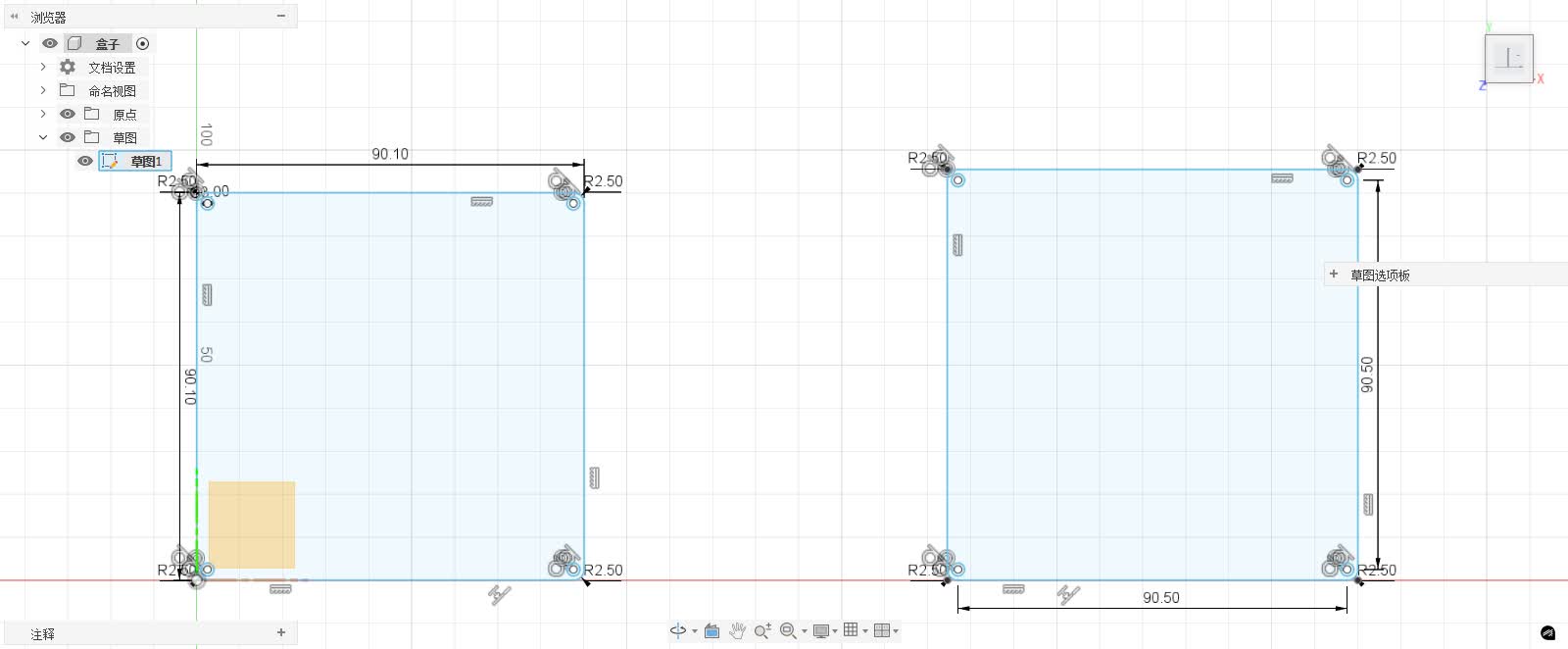Open Display Settings monitor icon
The height and width of the screenshot is (649, 1568).
click(821, 630)
